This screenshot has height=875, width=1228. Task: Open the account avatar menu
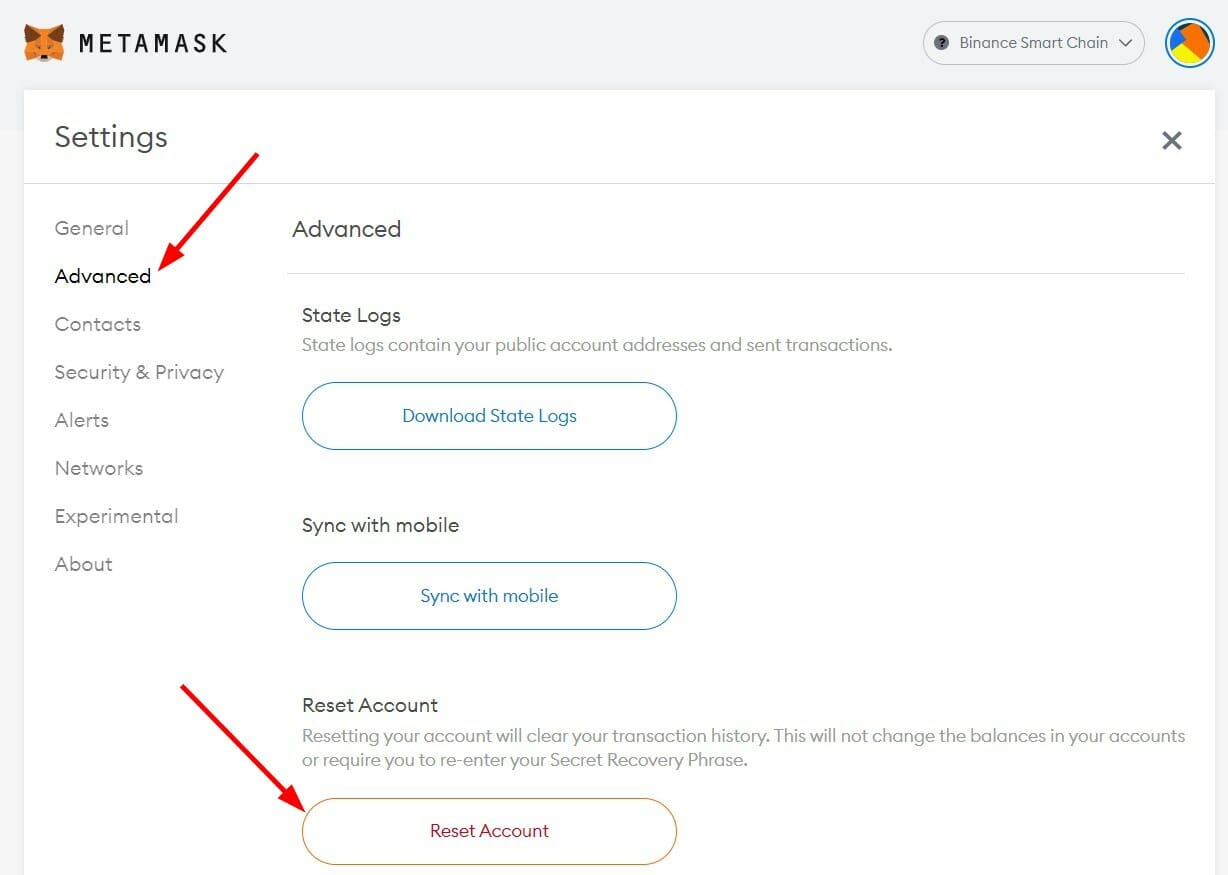(x=1189, y=44)
